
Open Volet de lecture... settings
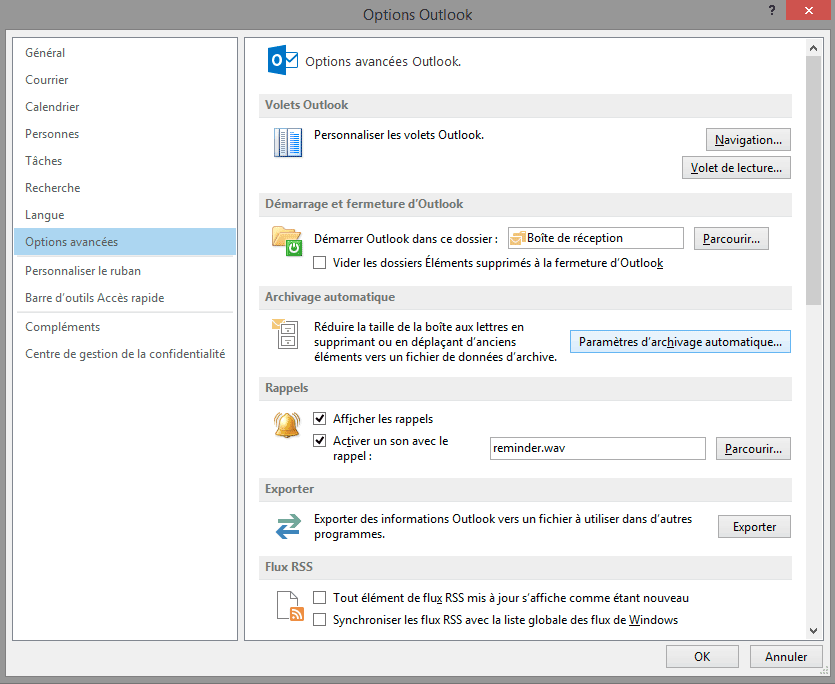coord(736,168)
